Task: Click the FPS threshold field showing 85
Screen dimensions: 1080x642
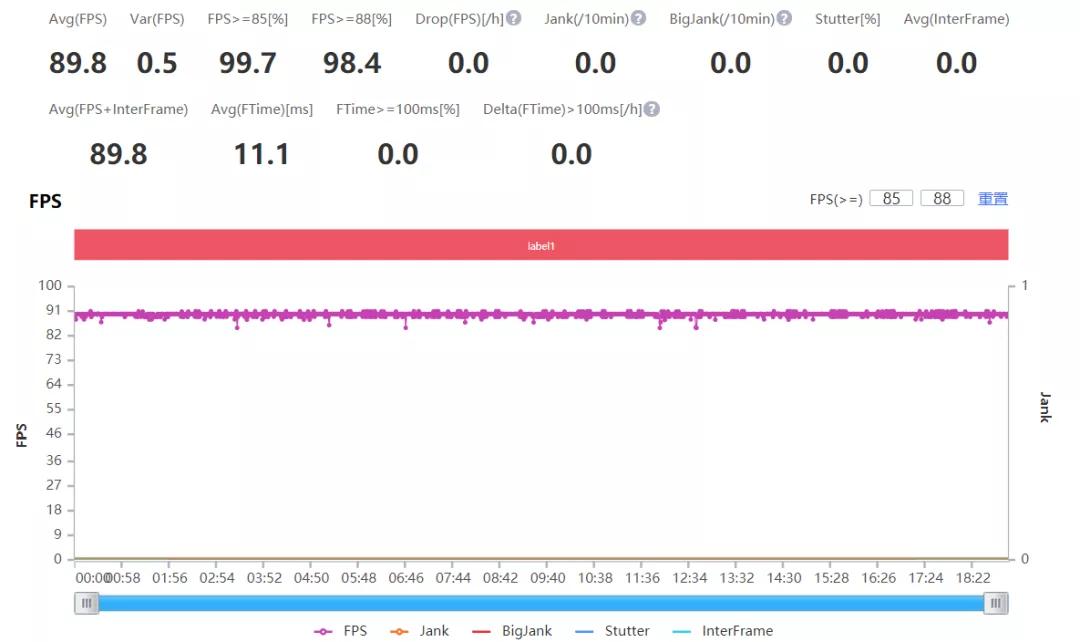Action: pyautogui.click(x=891, y=199)
